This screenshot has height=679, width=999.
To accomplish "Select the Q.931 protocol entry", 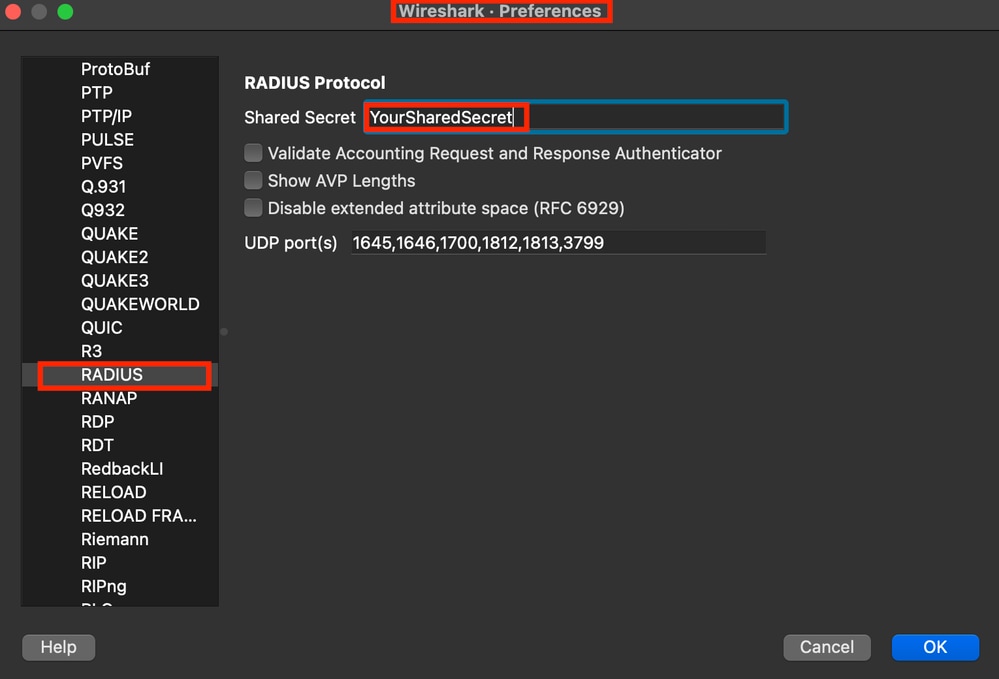I will [120, 187].
